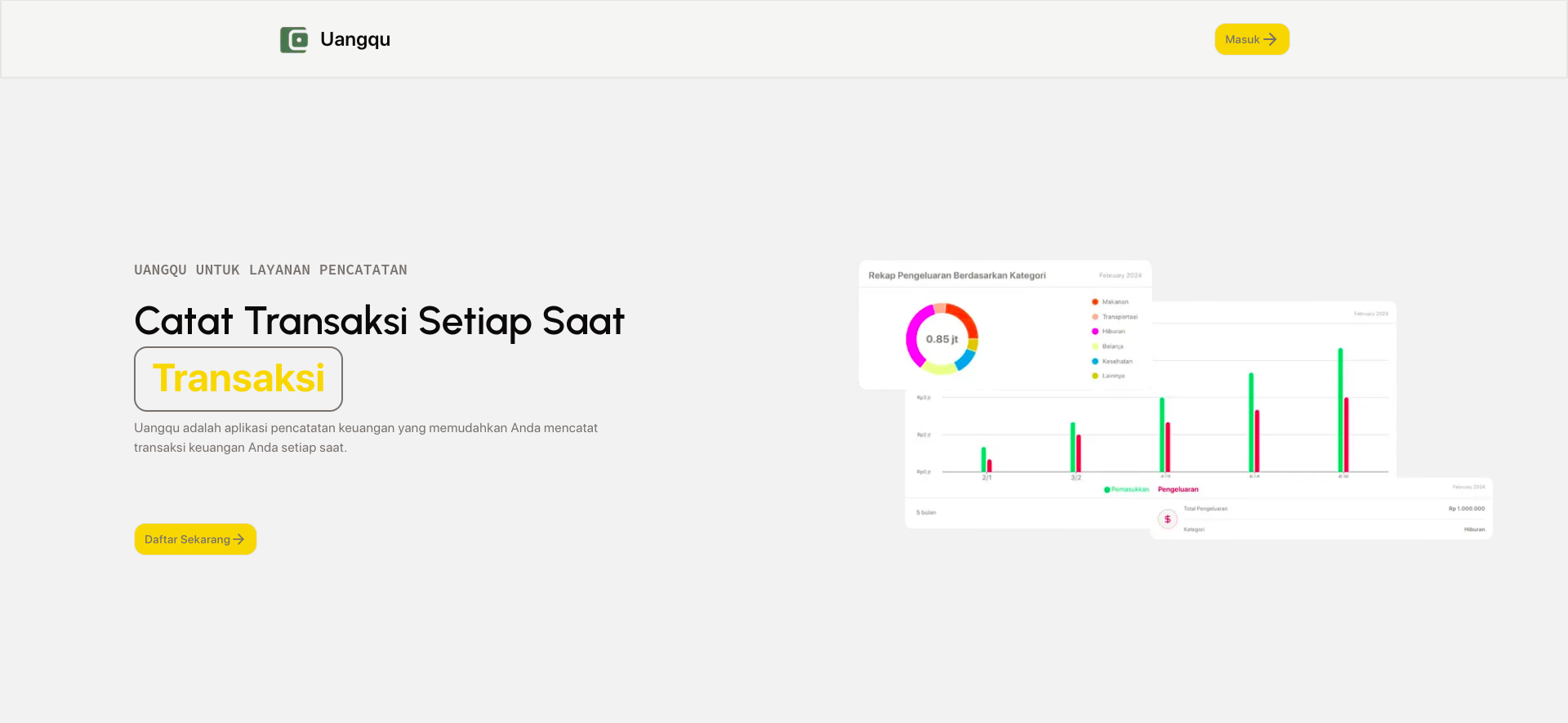Click the Hiburan magenta legend dot
Screen dimensions: 1568x723
coord(1095,332)
